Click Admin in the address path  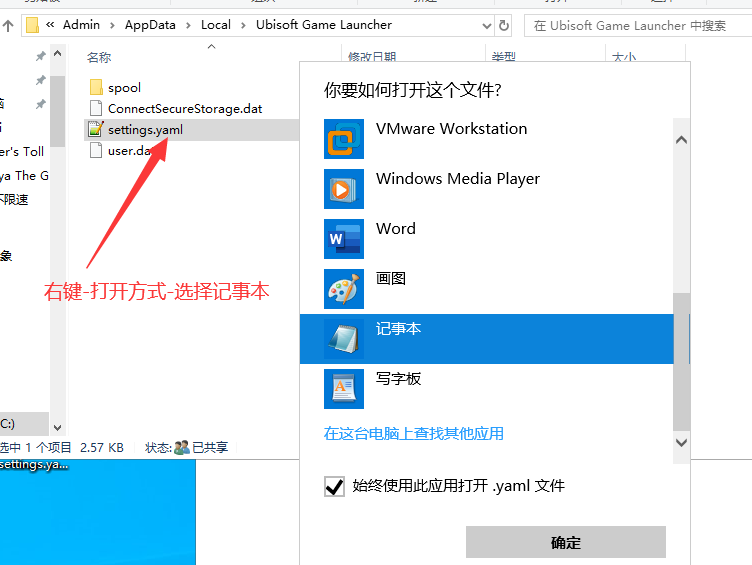(82, 25)
